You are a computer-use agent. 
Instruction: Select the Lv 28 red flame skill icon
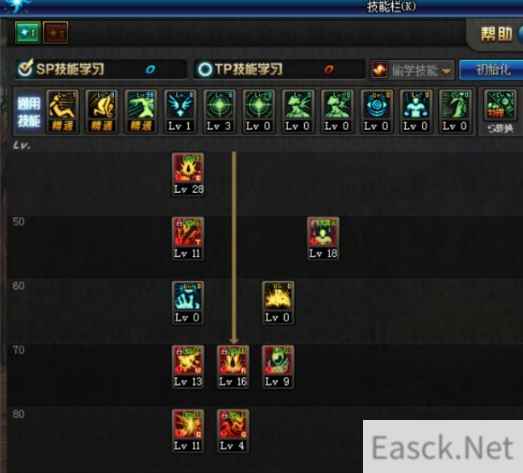(x=188, y=174)
